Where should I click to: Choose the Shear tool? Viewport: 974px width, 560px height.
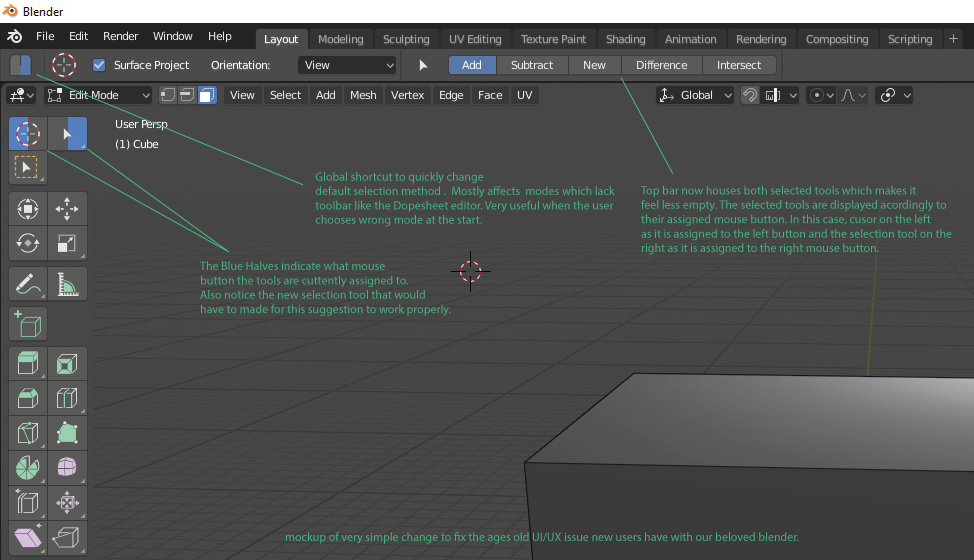[28, 538]
